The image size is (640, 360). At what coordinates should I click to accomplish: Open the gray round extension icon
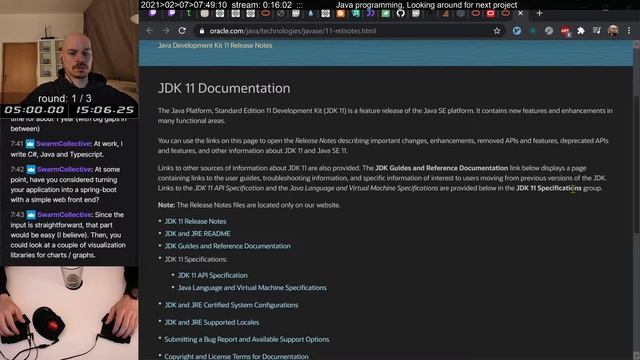[549, 31]
